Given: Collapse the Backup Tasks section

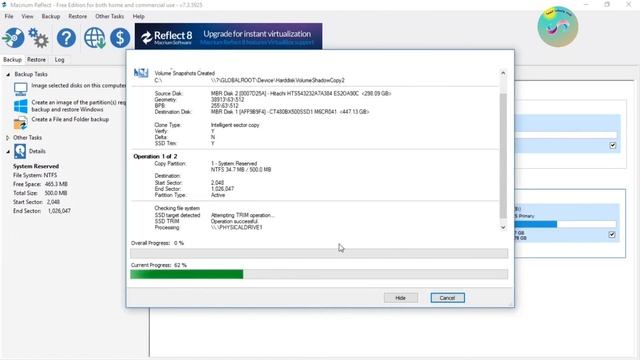Looking at the screenshot, I should 8,74.
